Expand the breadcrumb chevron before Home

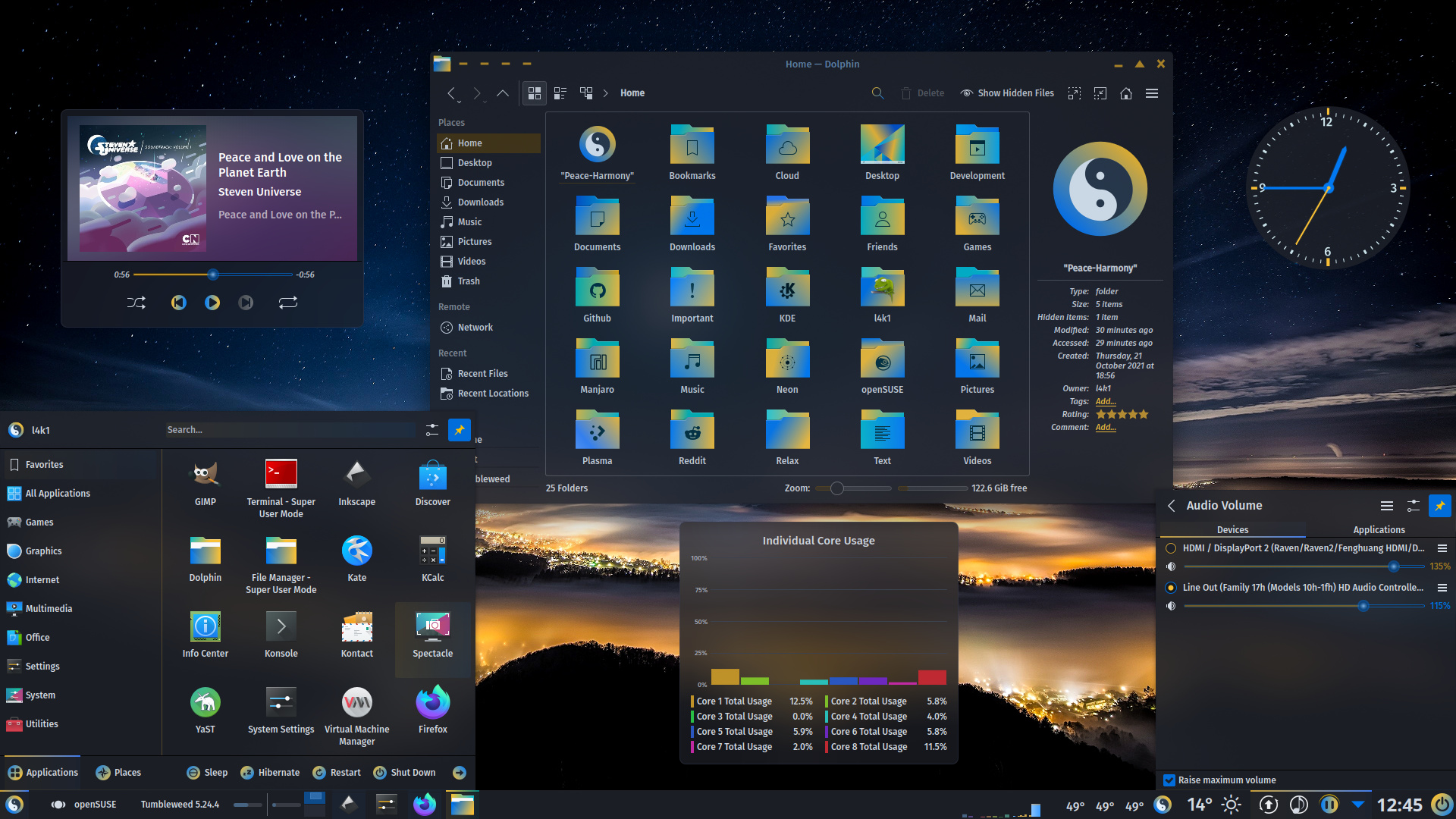pos(606,93)
